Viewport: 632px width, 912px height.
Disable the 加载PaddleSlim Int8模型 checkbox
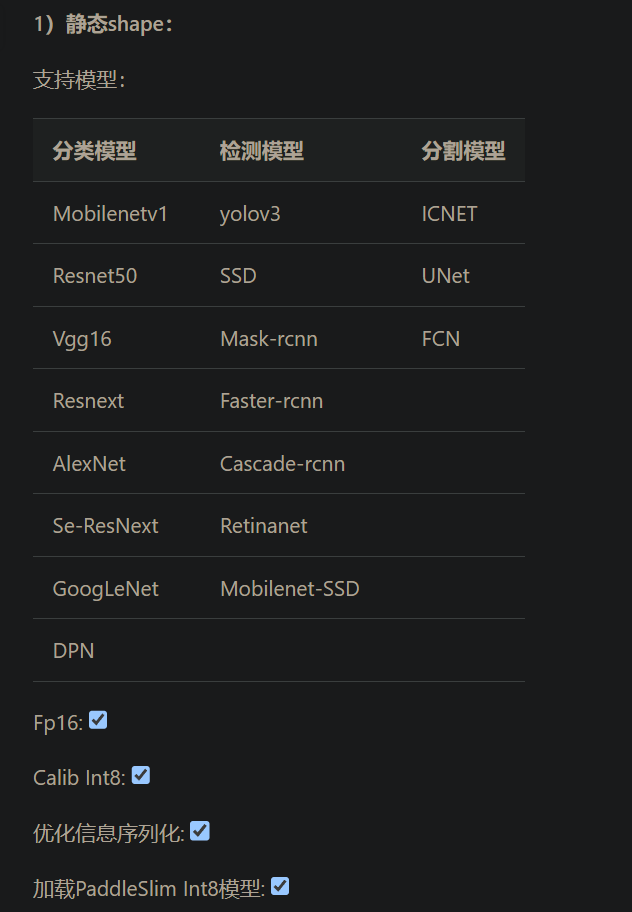click(x=280, y=886)
